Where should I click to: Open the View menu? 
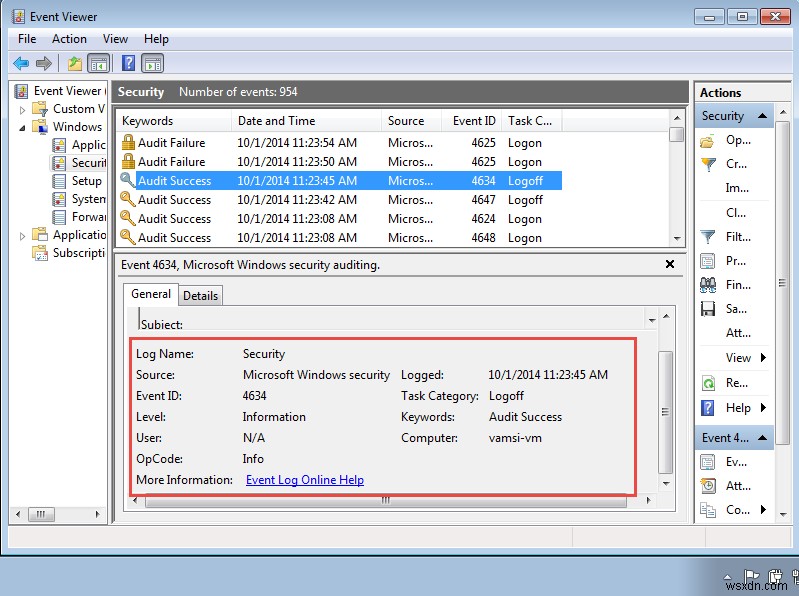click(115, 39)
